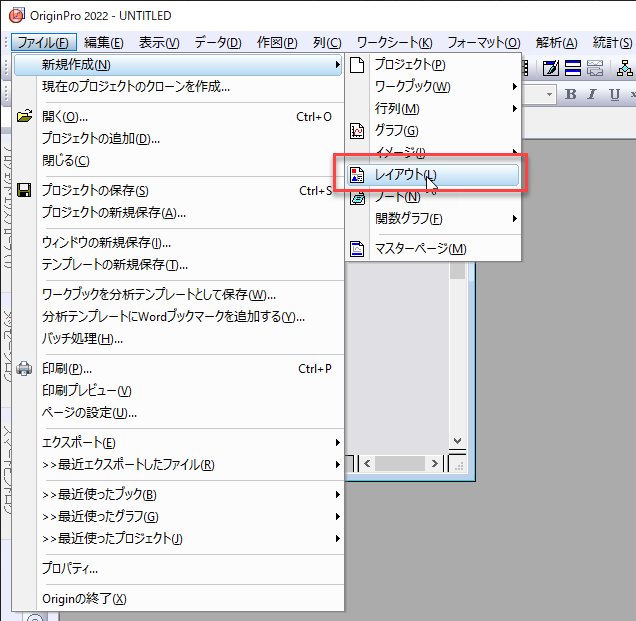This screenshot has height=621, width=636.
Task: Open the データ(D) menu
Action: (218, 42)
